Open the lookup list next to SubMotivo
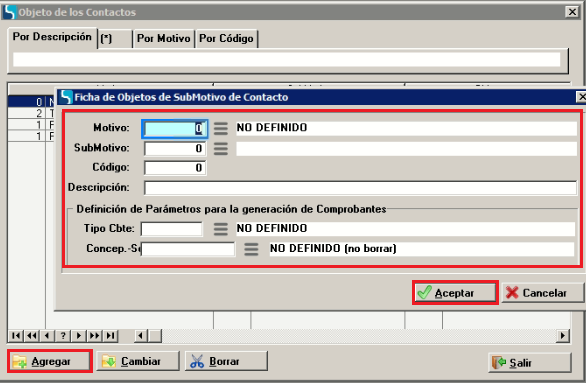 click(220, 149)
